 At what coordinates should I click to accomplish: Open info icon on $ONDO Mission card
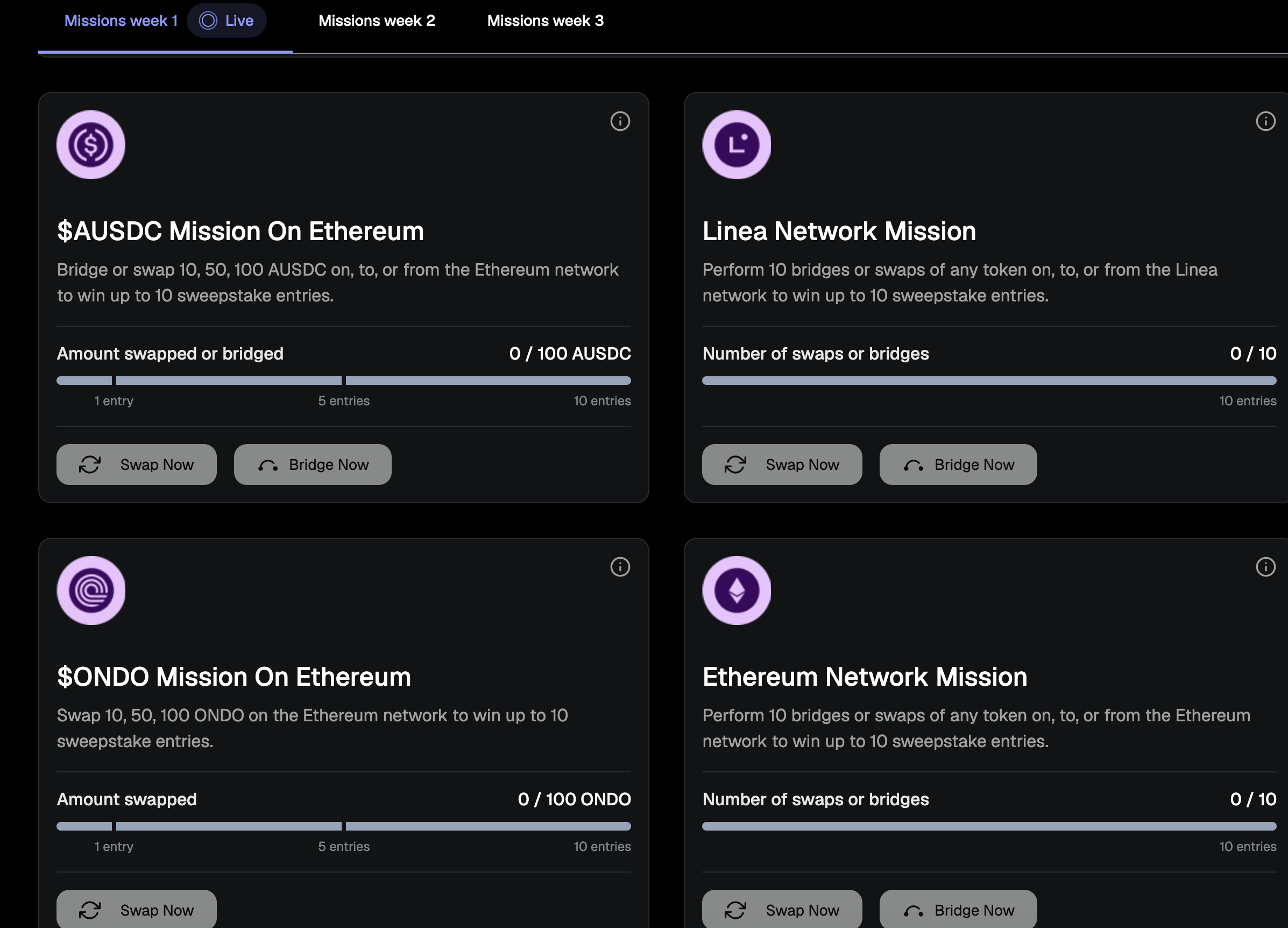(620, 567)
